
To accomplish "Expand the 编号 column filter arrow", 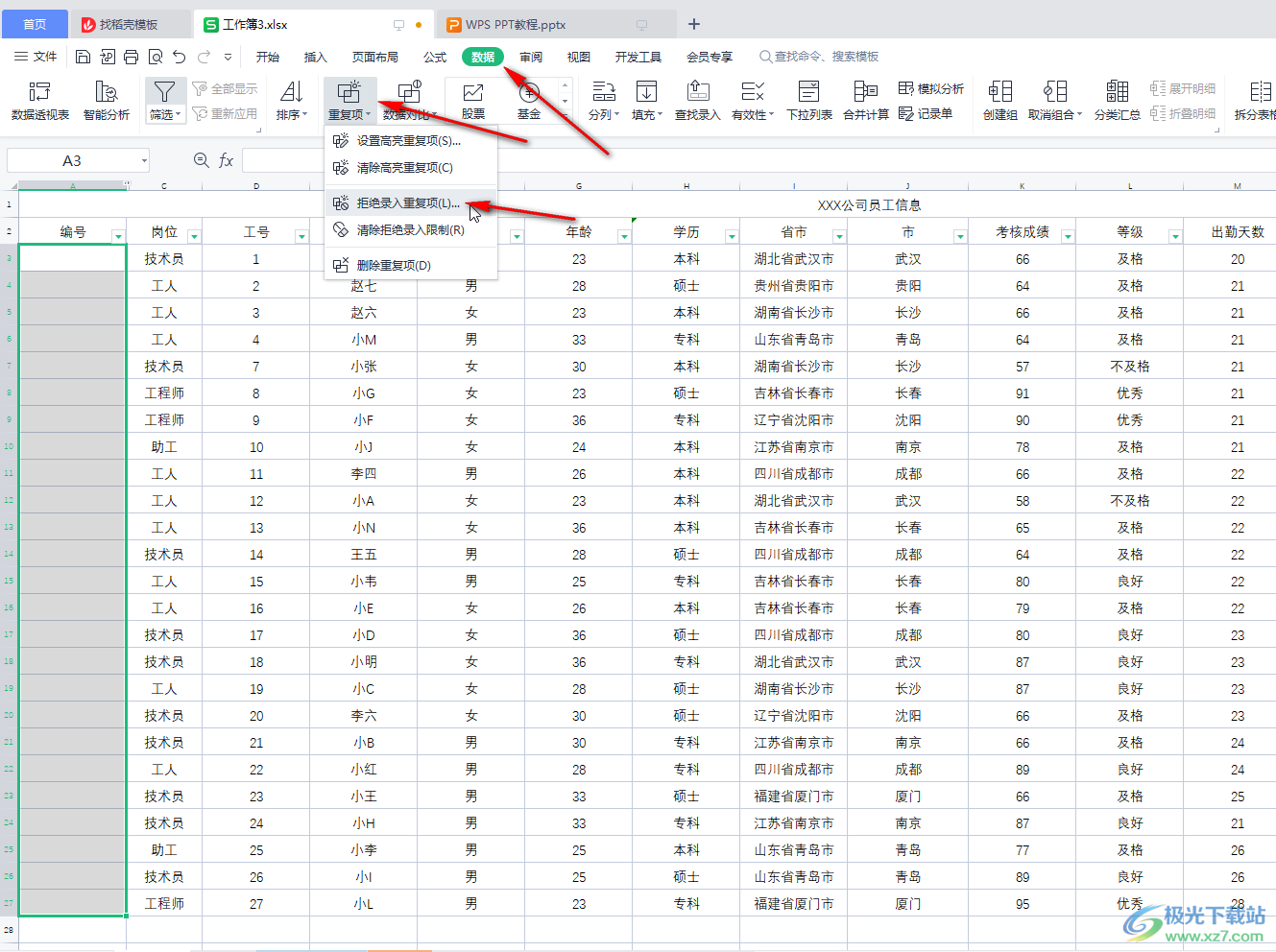I will (118, 236).
